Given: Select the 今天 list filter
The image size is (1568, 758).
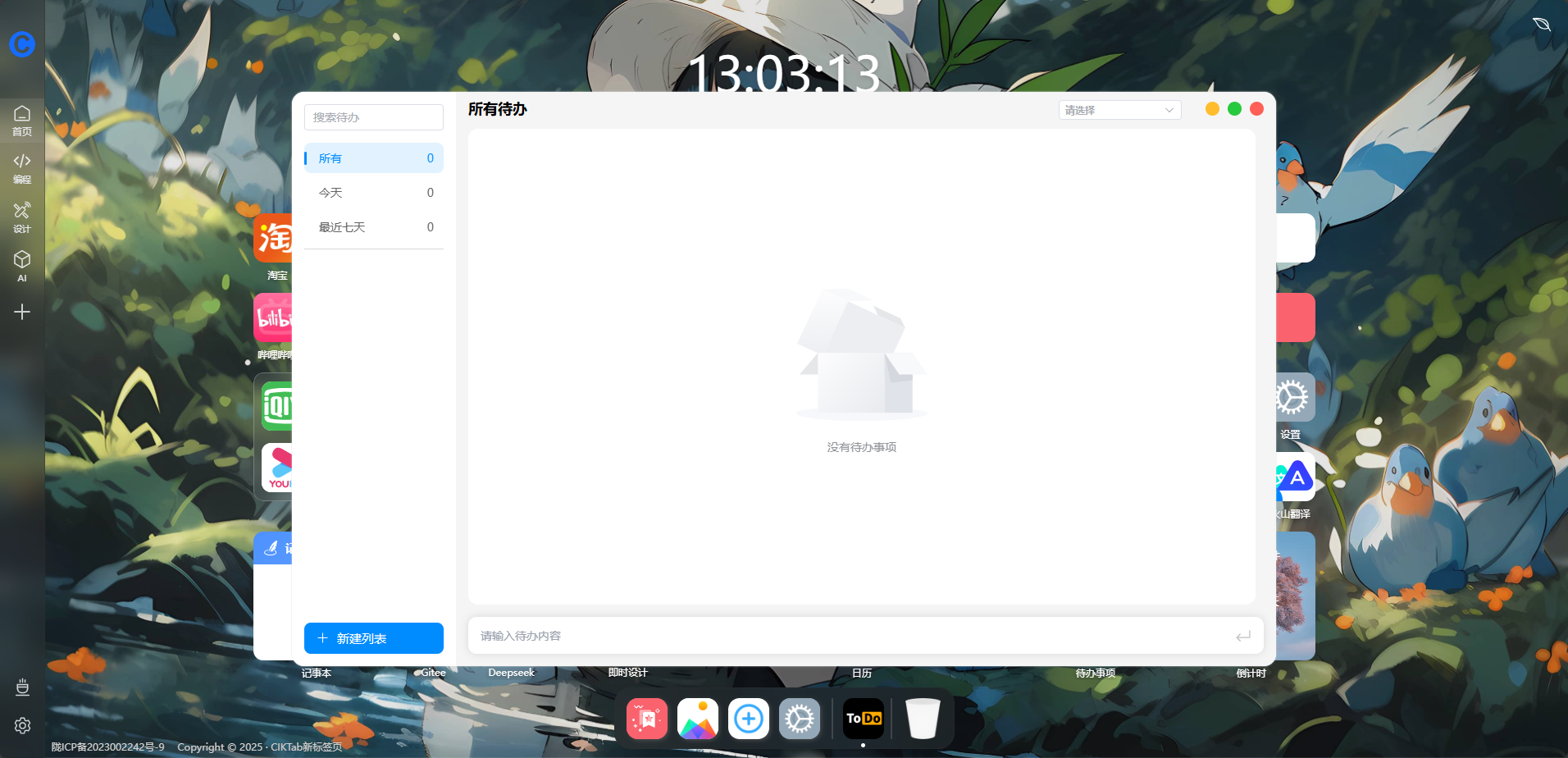Looking at the screenshot, I should [374, 193].
